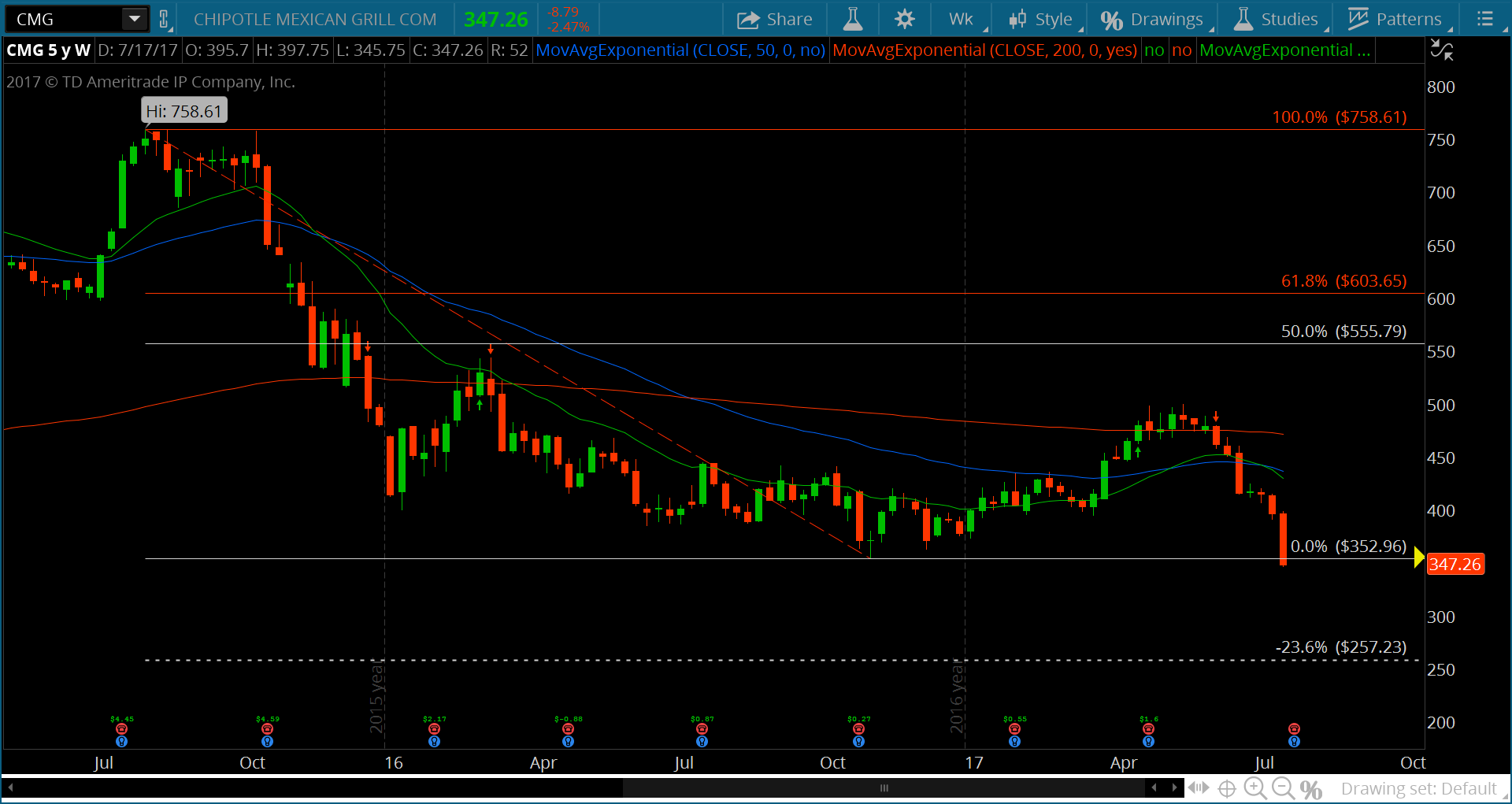The height and width of the screenshot is (804, 1512).
Task: Click the upcoming July earnings phone icon
Action: click(x=1294, y=729)
